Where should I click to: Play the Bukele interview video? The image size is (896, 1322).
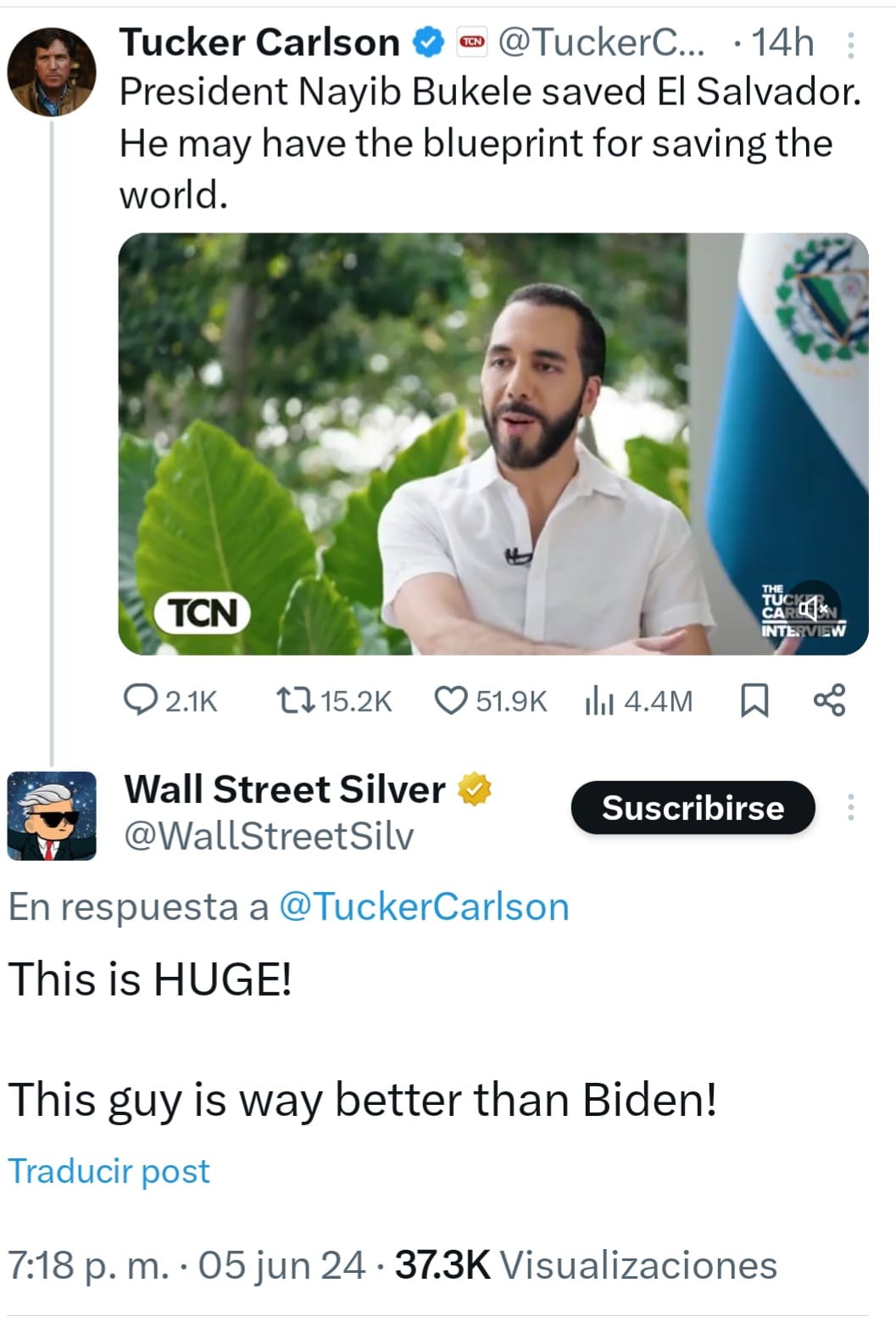pos(493,443)
